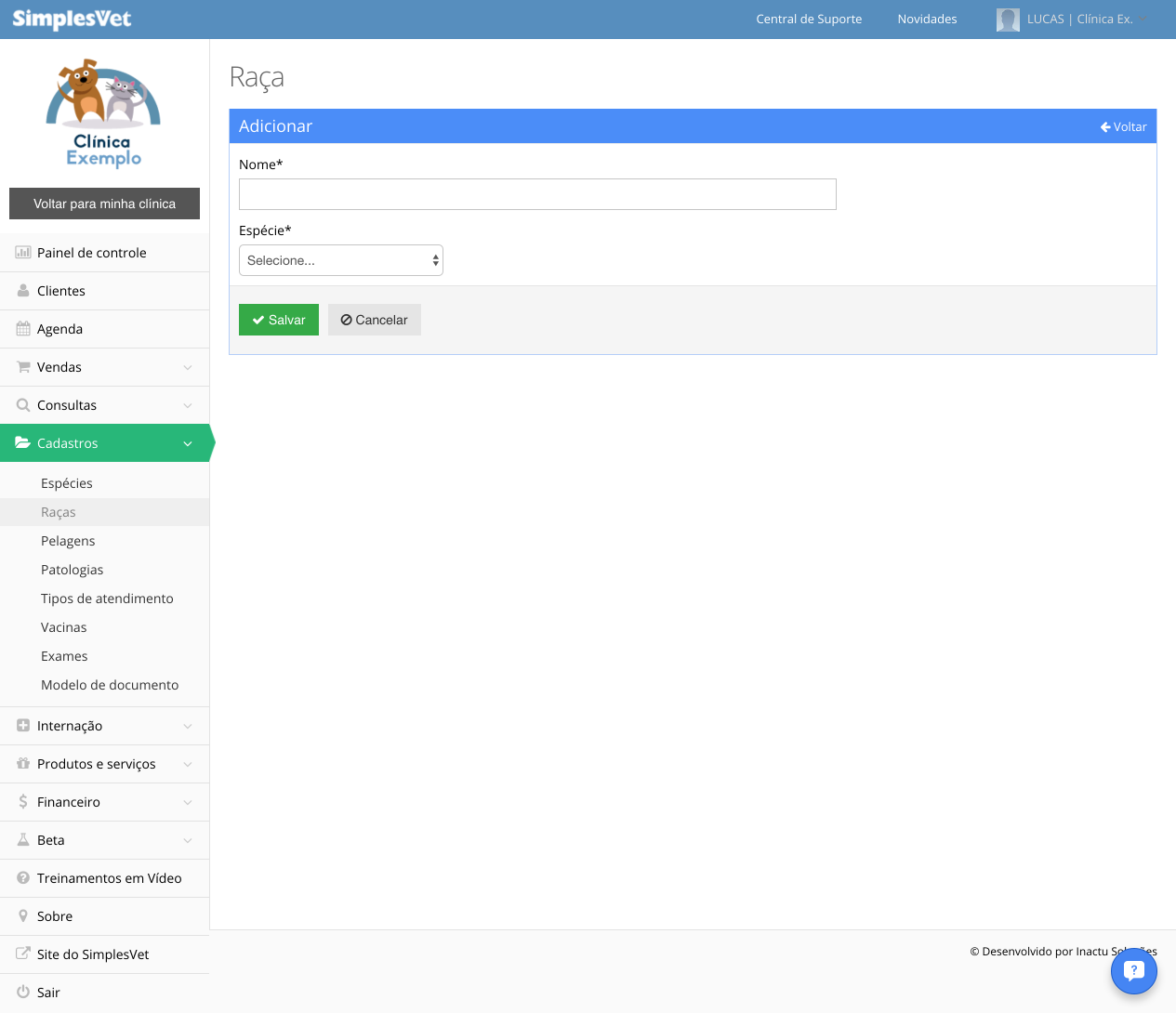Click the Sobre location pin icon

23,916
